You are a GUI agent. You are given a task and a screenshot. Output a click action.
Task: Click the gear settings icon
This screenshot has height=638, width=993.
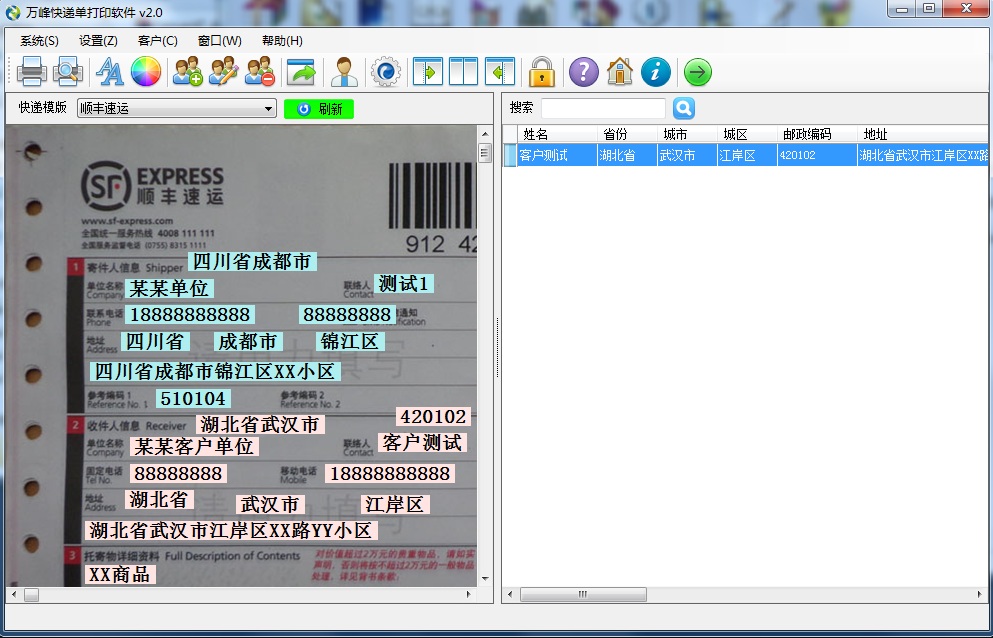tap(385, 72)
